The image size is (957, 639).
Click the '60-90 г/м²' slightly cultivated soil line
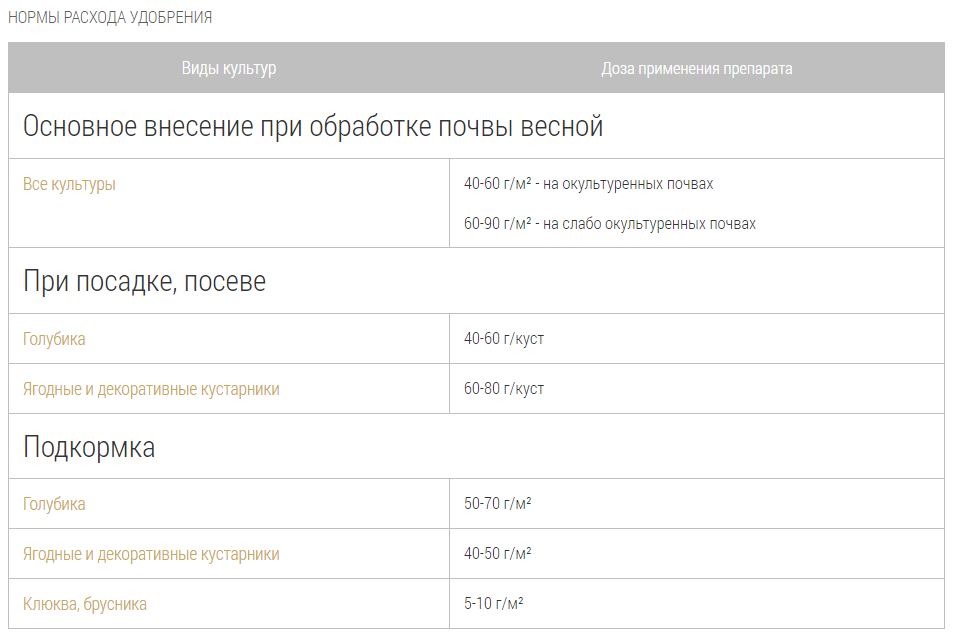pos(609,223)
